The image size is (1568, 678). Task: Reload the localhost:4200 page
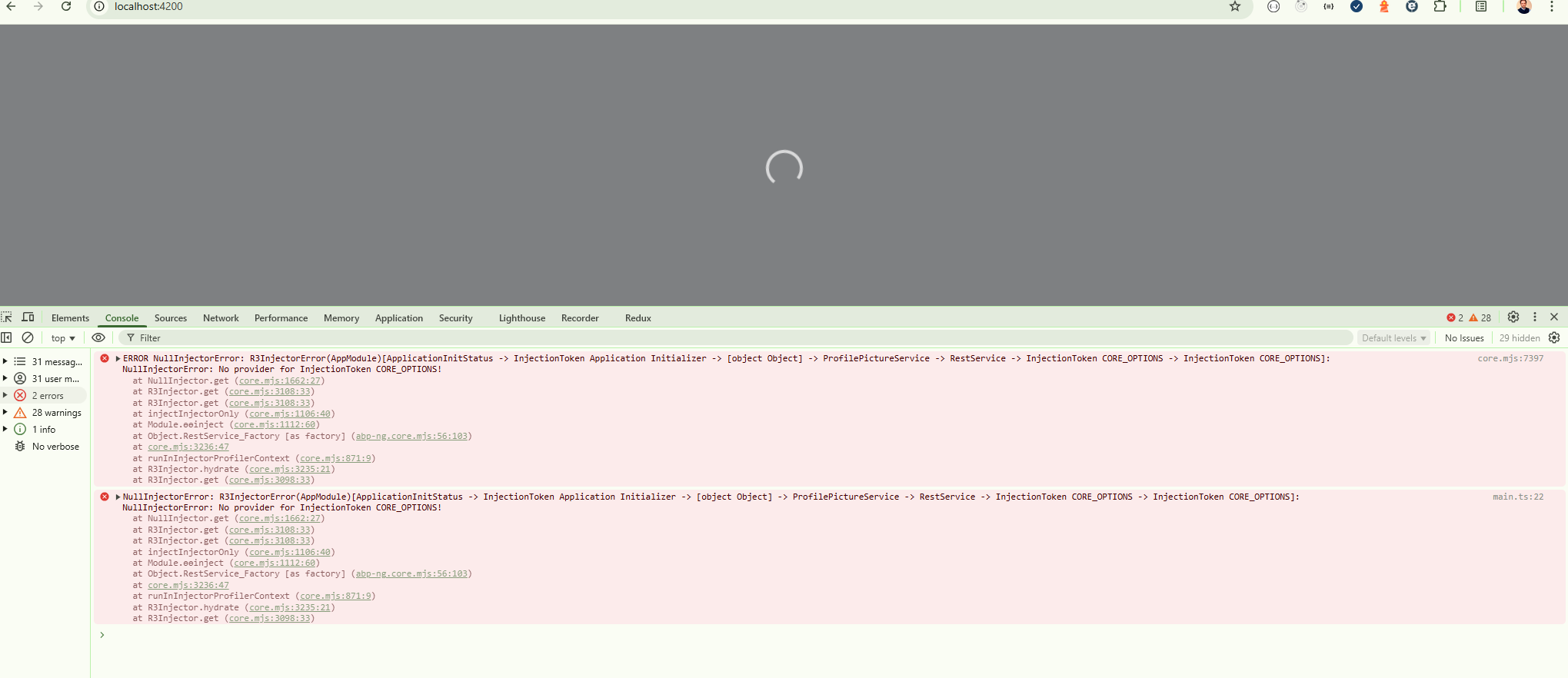click(x=66, y=6)
